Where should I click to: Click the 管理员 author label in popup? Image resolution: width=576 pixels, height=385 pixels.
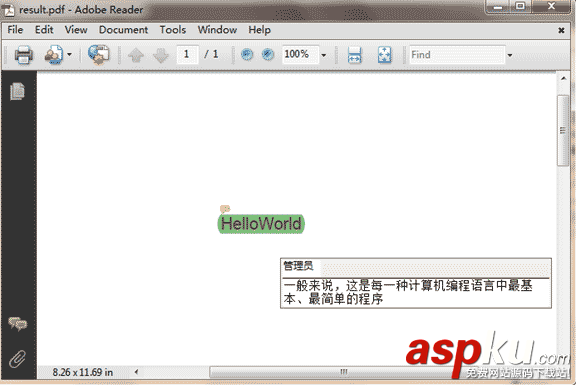click(298, 266)
